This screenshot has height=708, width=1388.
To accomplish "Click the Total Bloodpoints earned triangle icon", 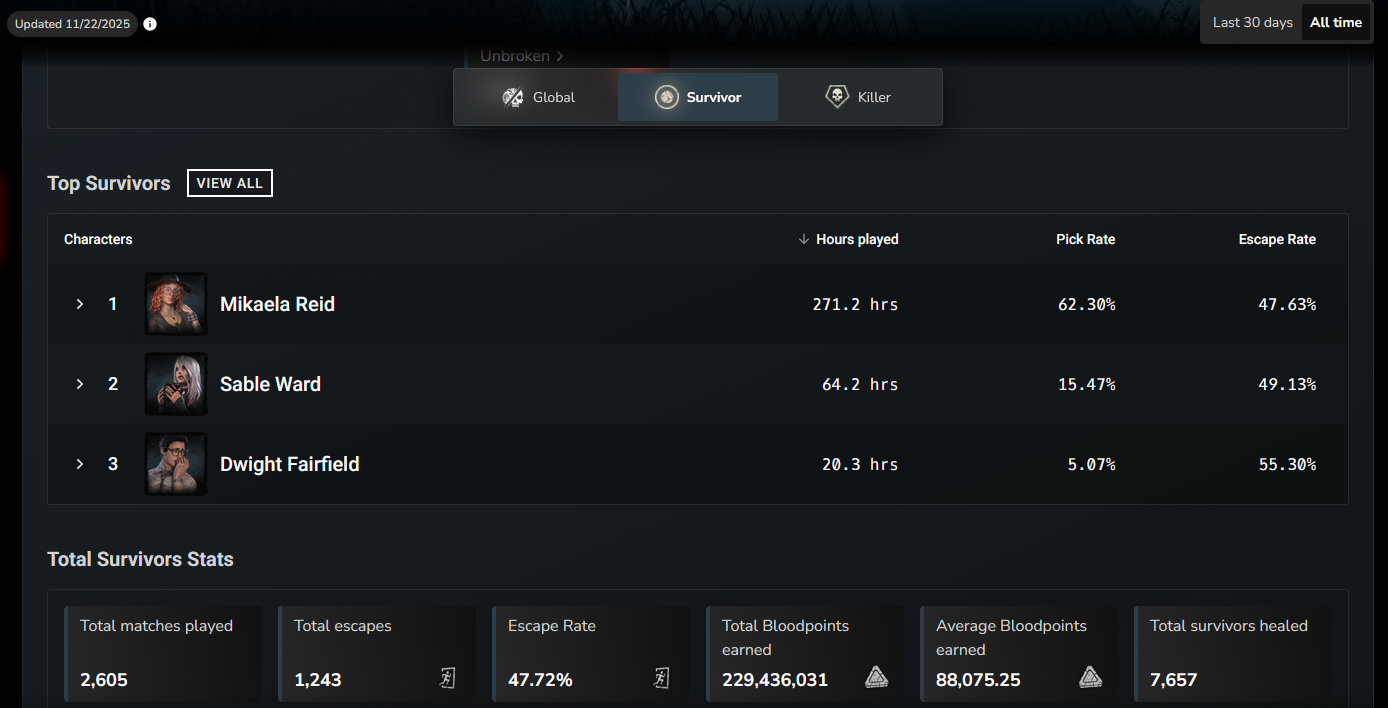I will click(x=876, y=678).
